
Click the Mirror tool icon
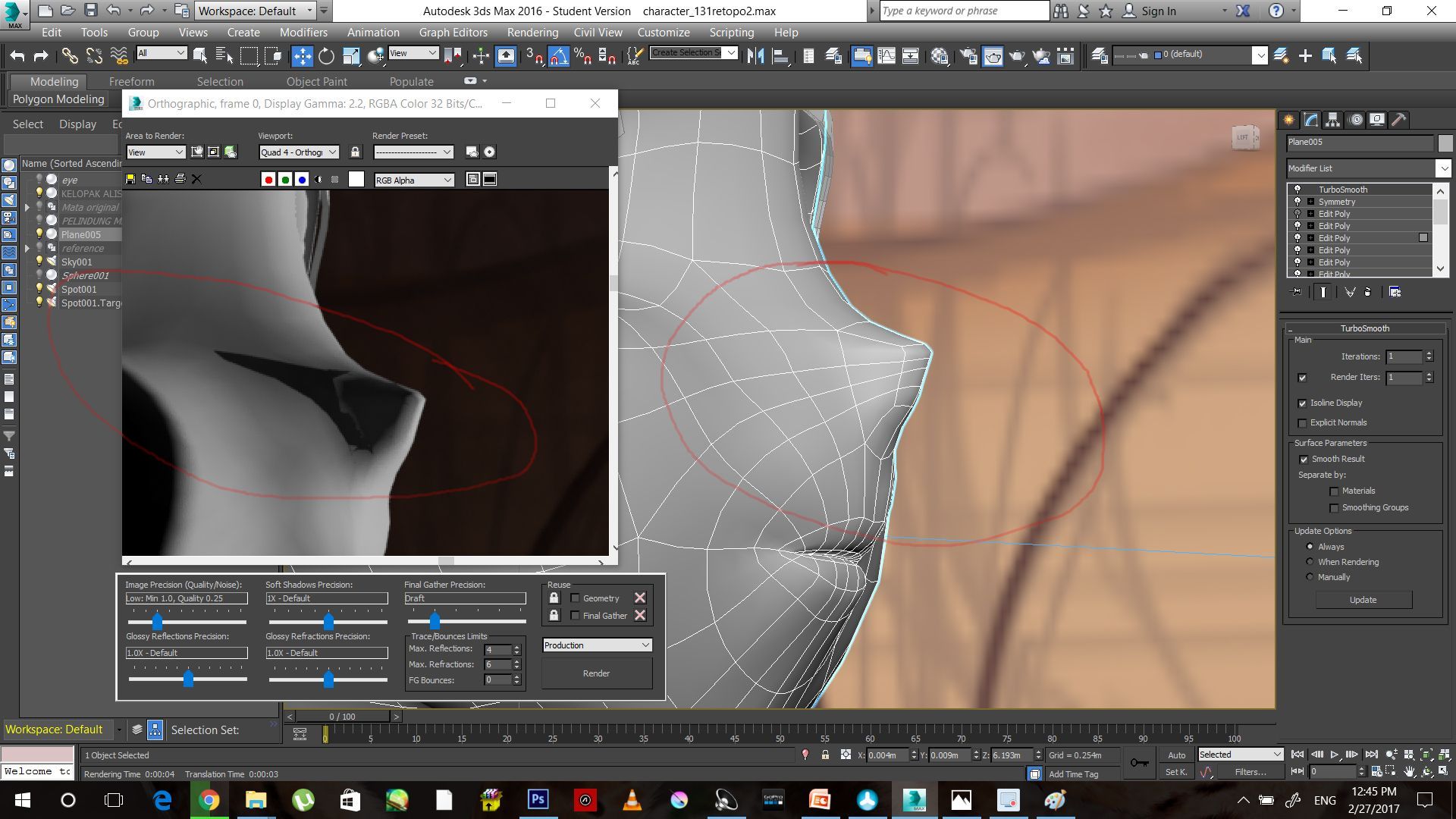coord(755,55)
